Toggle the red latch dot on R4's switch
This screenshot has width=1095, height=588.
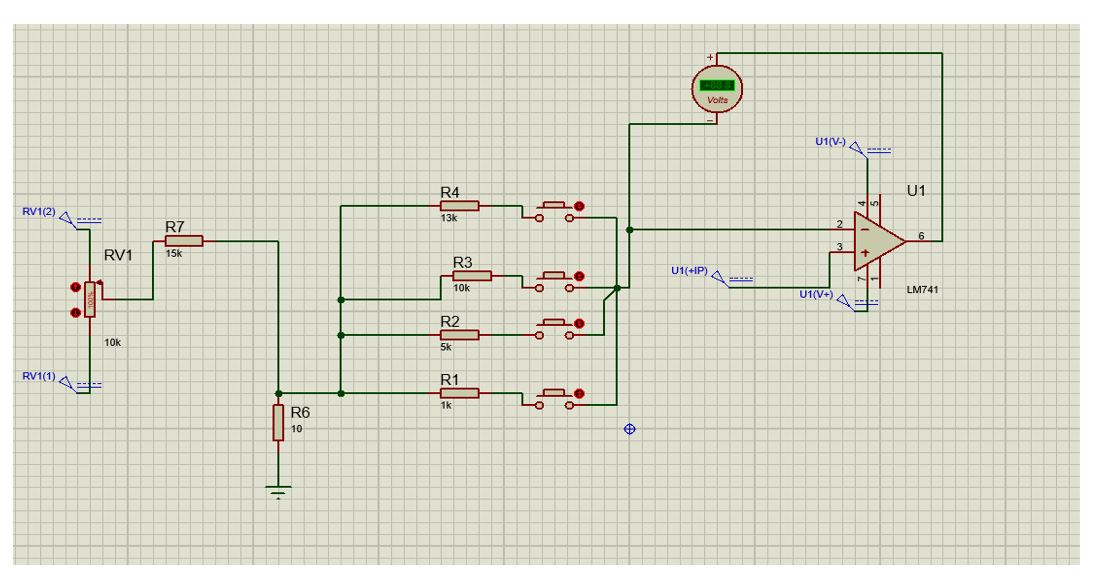(x=579, y=206)
